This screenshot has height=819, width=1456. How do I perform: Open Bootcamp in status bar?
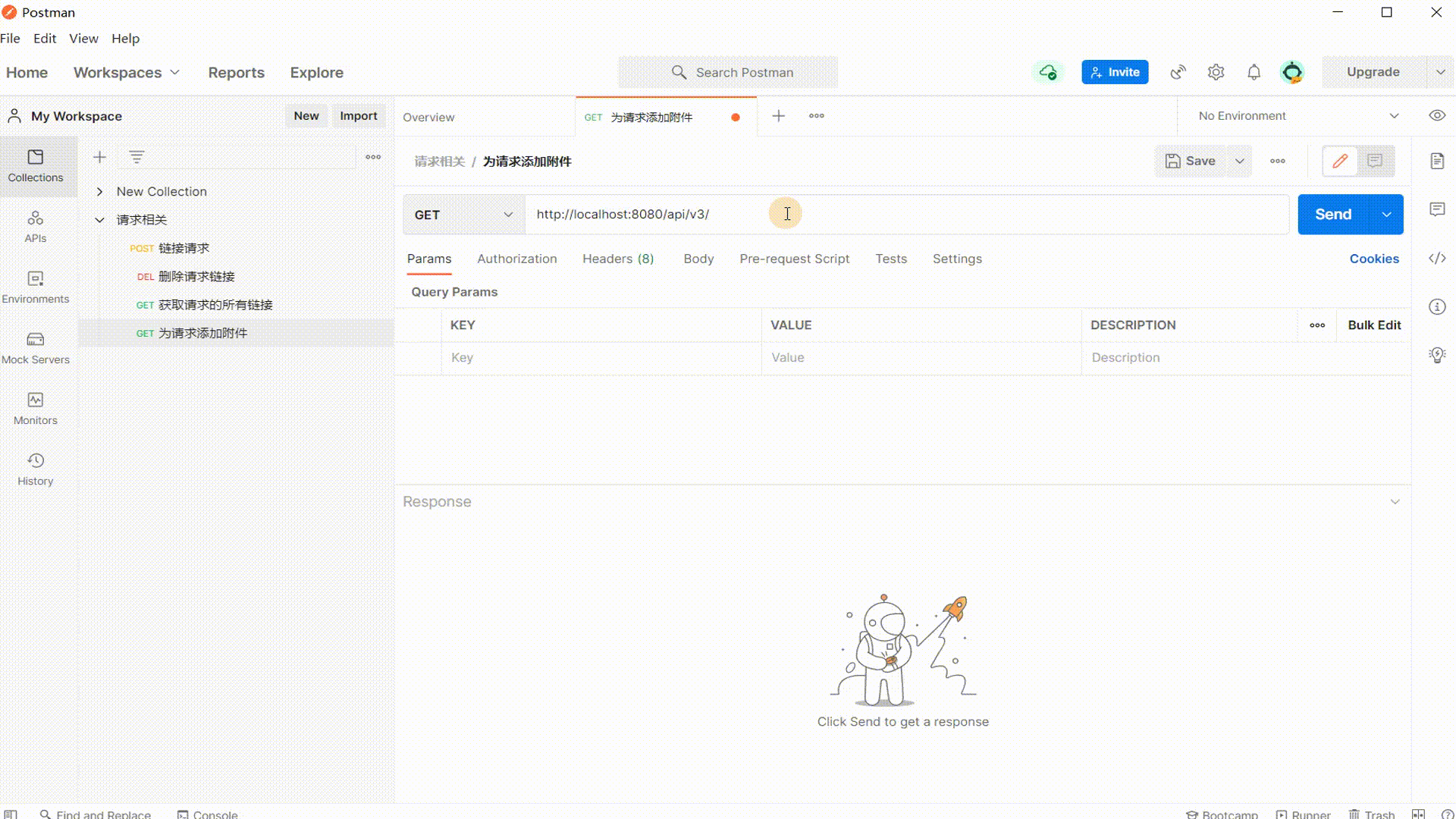(x=1222, y=814)
